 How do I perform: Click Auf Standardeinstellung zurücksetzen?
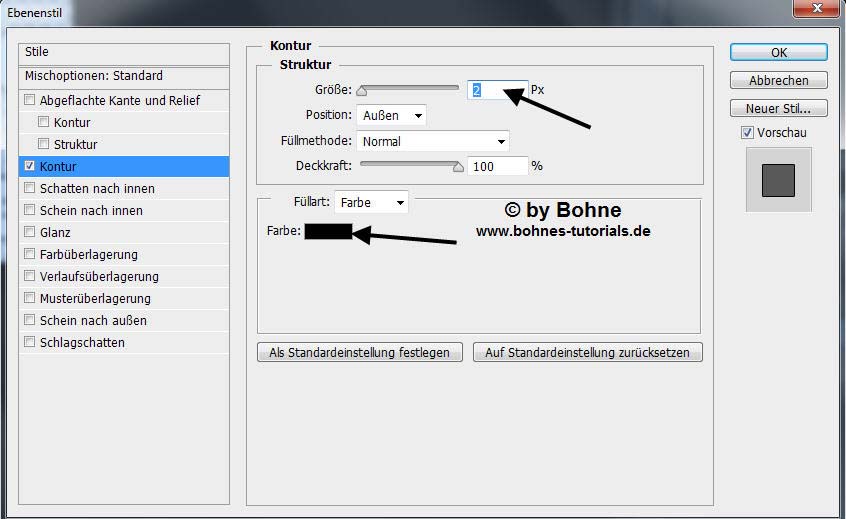point(588,353)
